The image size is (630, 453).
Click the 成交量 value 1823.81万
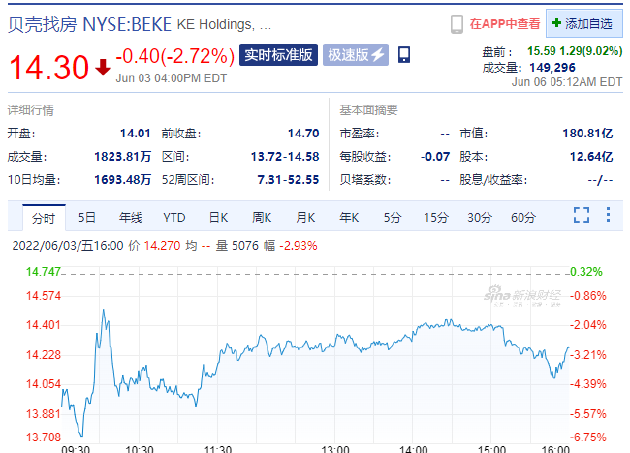pyautogui.click(x=123, y=156)
